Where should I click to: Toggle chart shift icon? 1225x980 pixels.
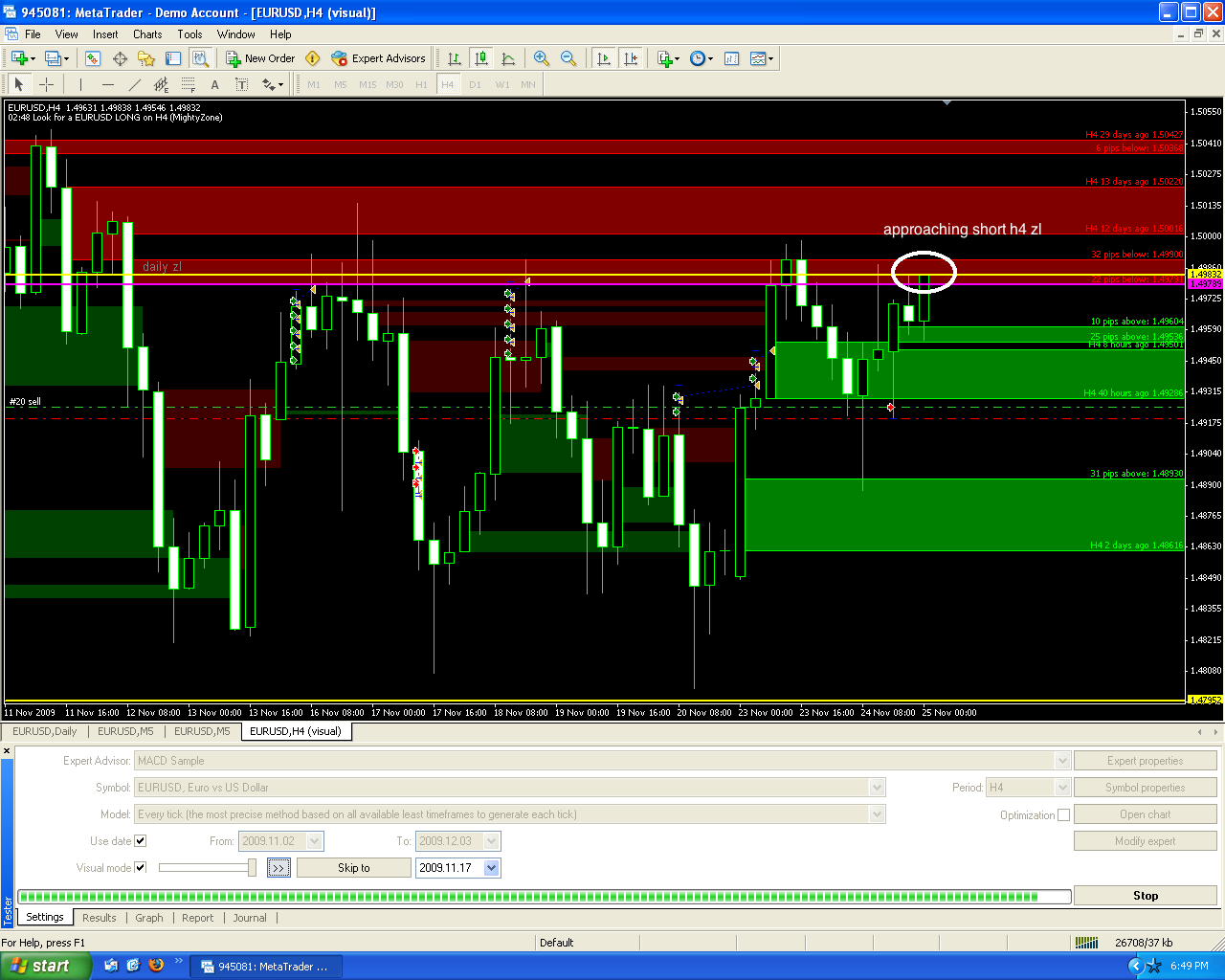(x=630, y=58)
